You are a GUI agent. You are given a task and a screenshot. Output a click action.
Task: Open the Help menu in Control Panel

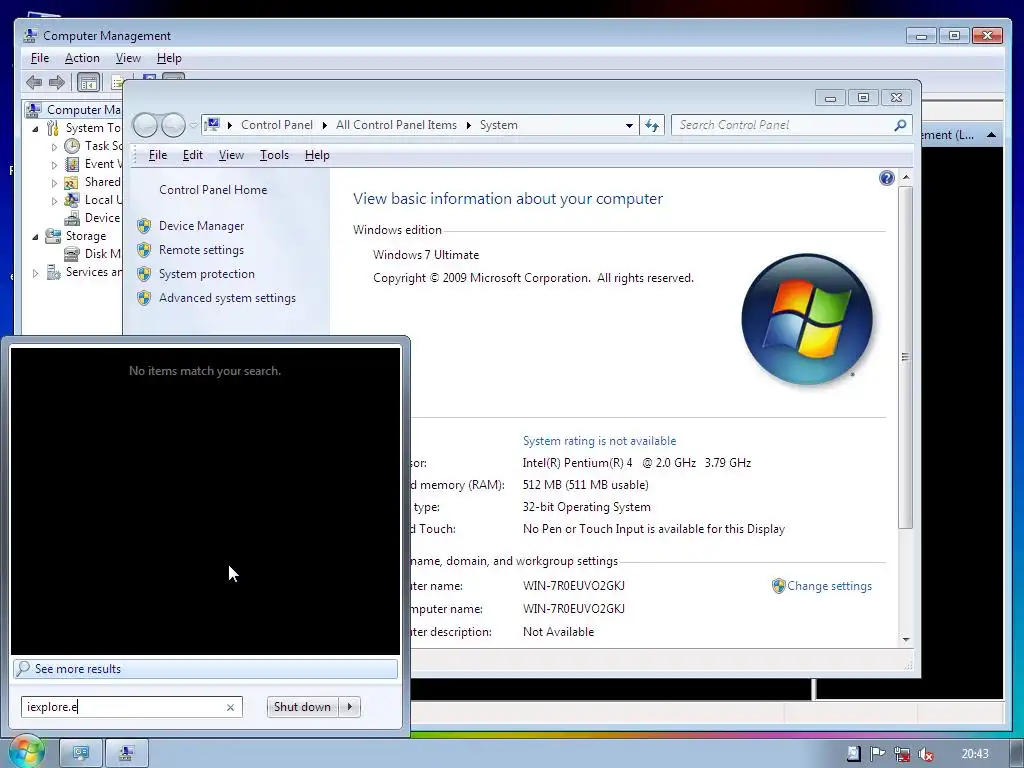(x=317, y=155)
